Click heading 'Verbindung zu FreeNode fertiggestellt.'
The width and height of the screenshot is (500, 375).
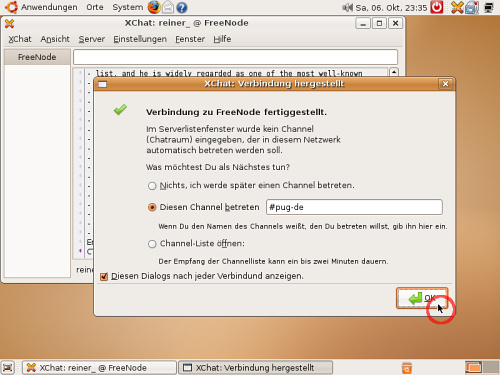point(236,112)
